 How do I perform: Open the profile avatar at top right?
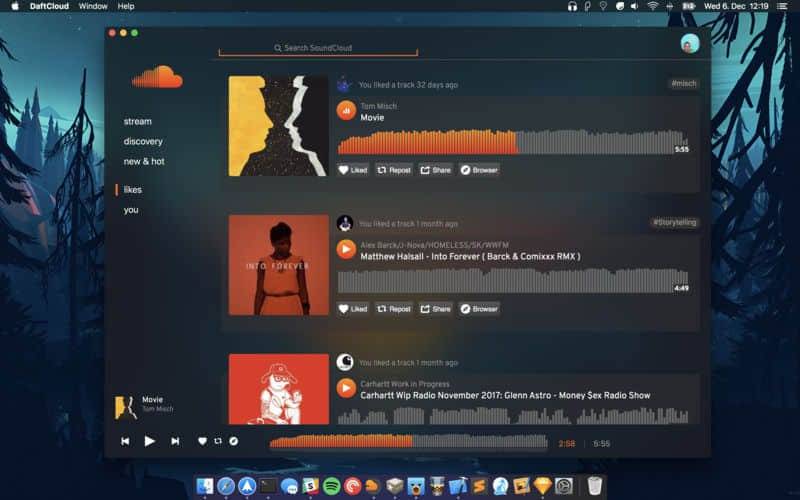pyautogui.click(x=690, y=44)
